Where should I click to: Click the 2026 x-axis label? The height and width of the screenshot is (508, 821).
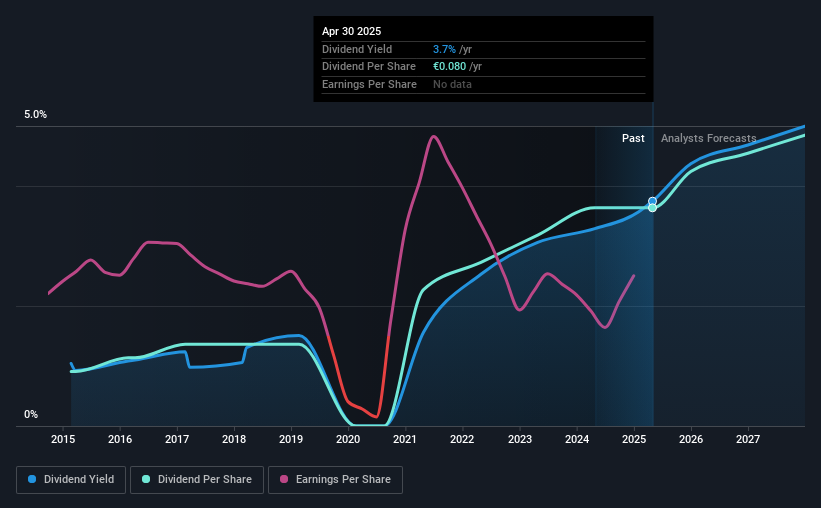click(691, 439)
